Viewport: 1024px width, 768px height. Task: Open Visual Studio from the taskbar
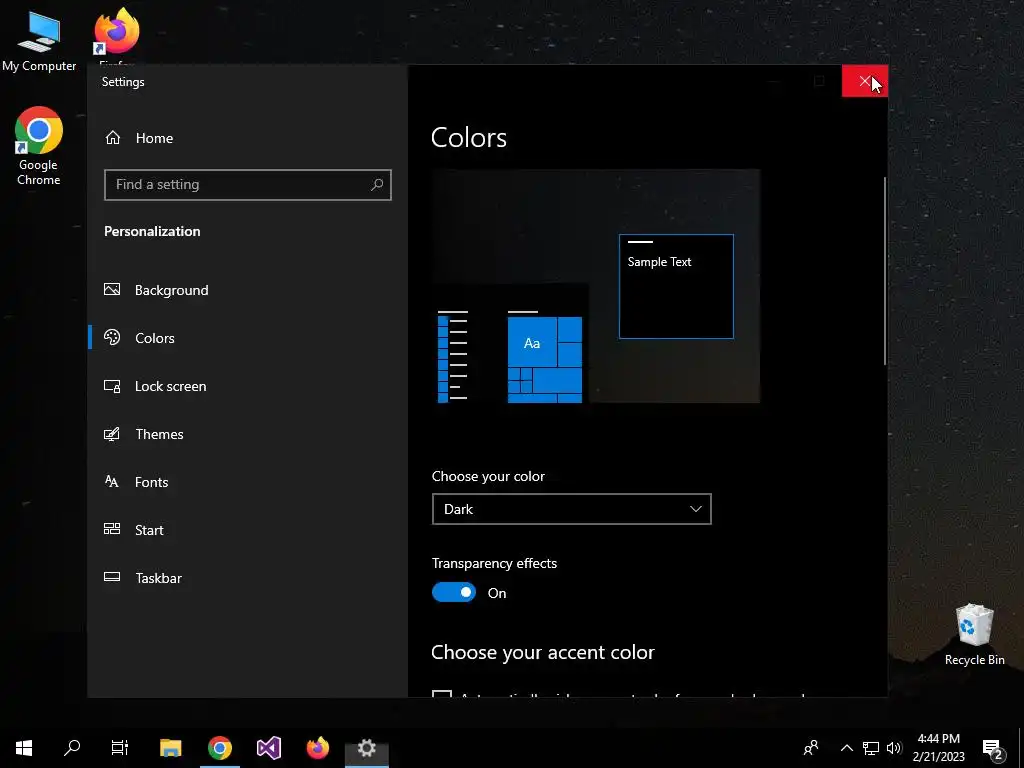[268, 748]
